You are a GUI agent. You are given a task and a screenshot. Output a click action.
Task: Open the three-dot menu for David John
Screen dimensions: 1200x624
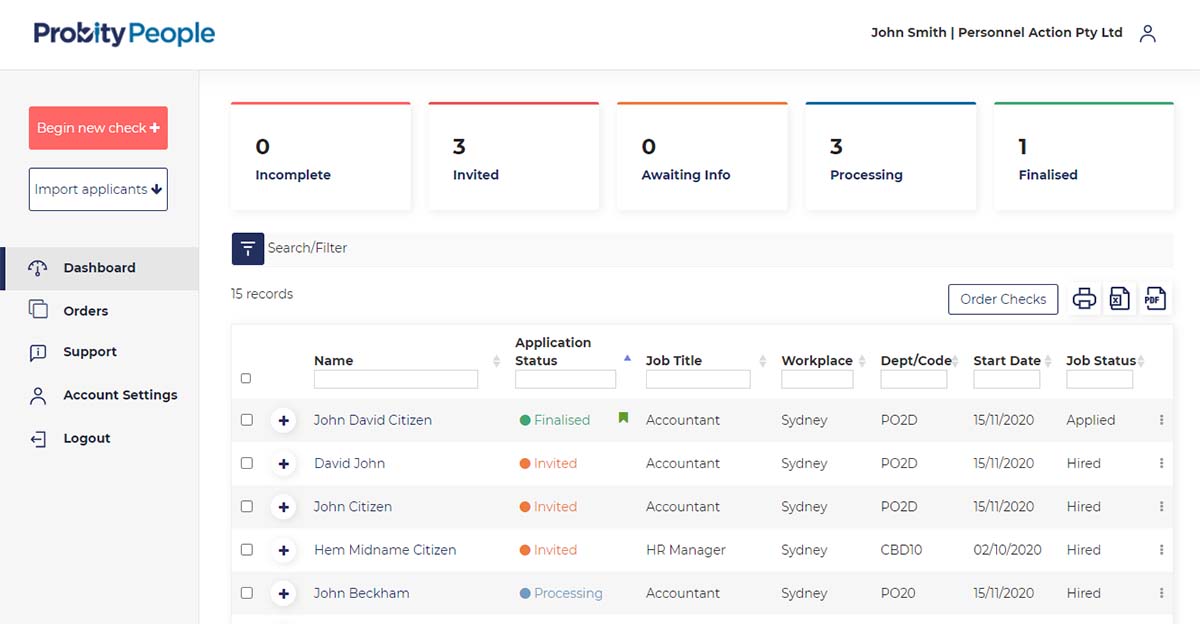(1161, 463)
